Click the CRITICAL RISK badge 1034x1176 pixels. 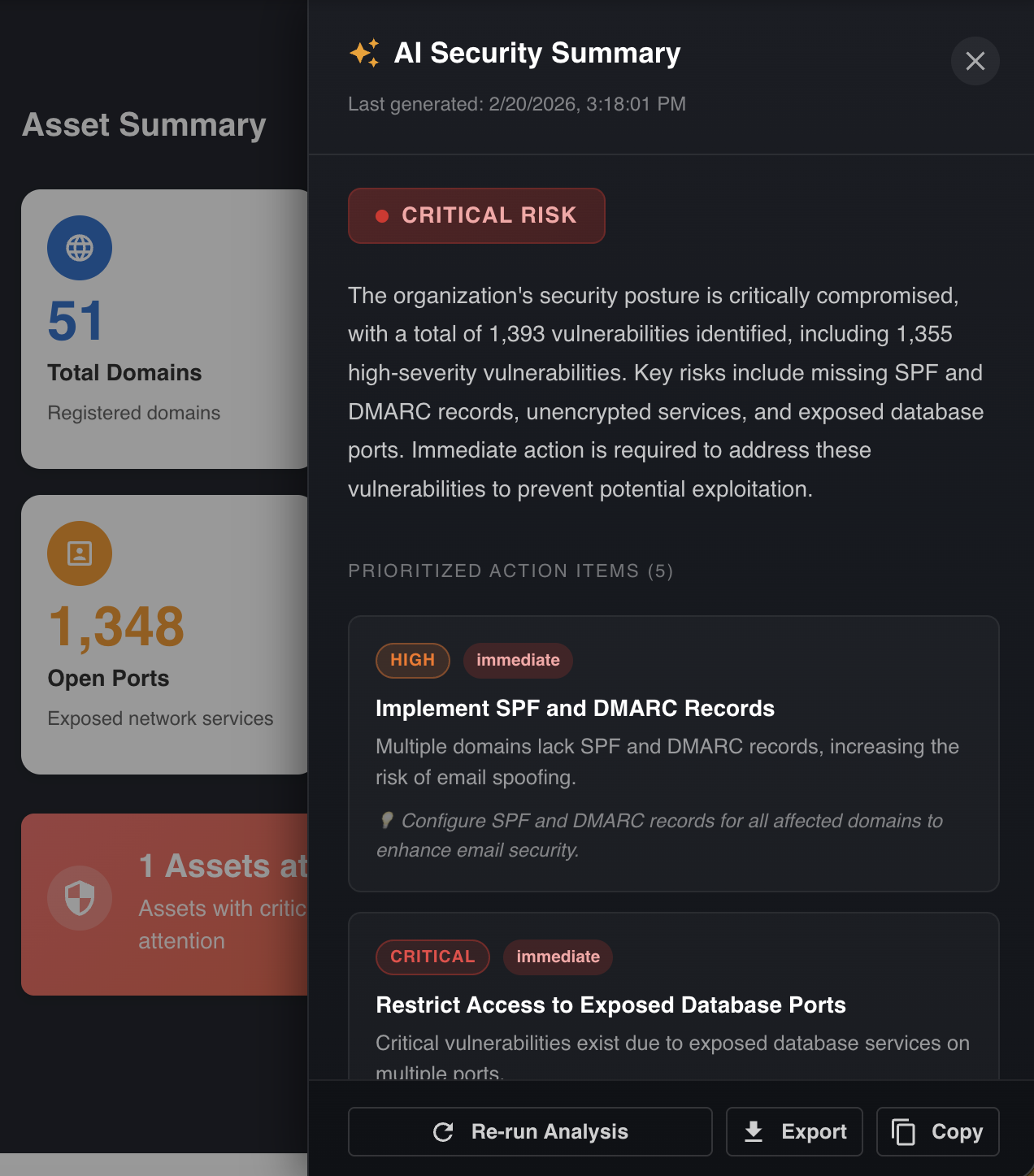(476, 215)
